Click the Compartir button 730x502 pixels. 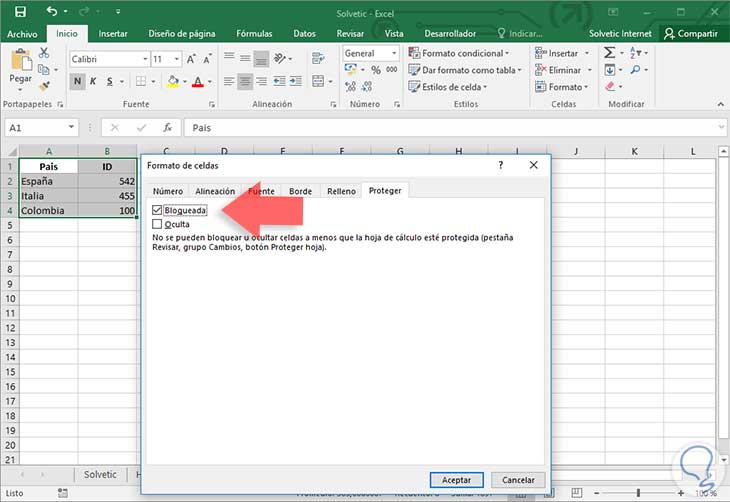pyautogui.click(x=691, y=34)
